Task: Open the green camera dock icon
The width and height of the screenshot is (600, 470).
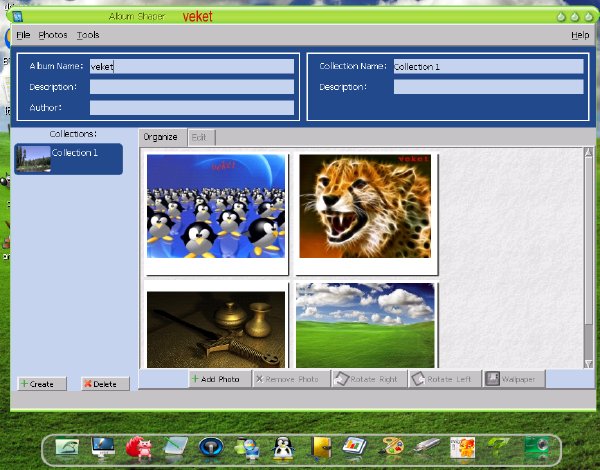Action: coord(536,447)
